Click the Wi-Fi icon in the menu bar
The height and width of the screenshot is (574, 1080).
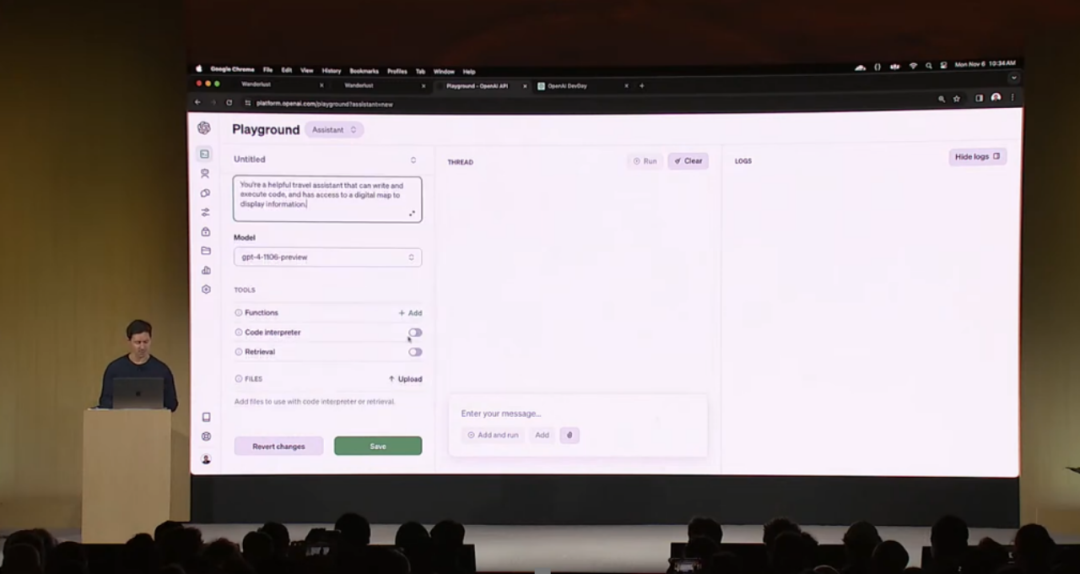pos(913,66)
